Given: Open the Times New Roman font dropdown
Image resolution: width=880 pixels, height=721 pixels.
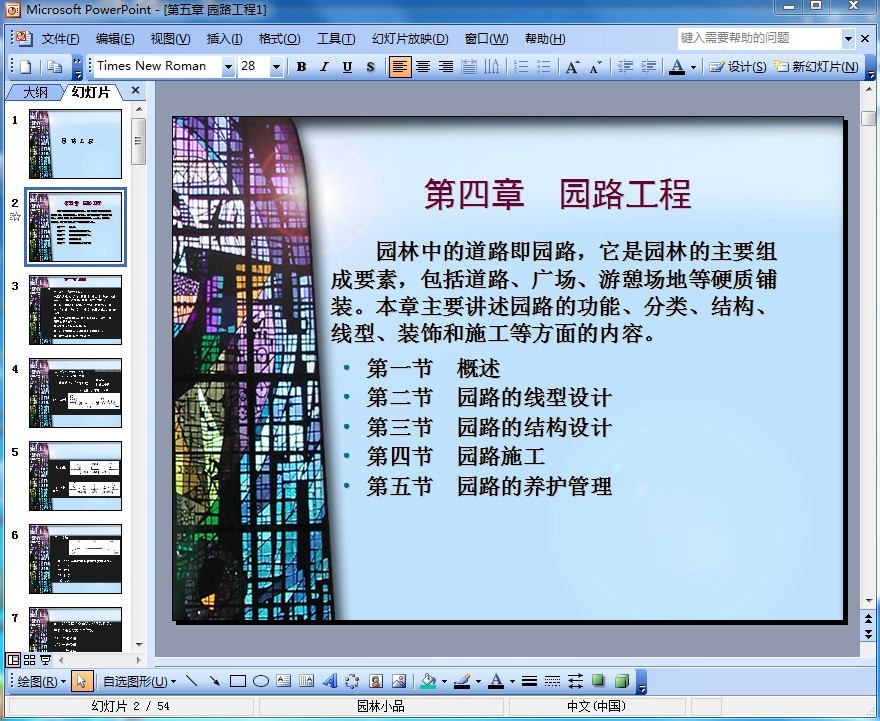Looking at the screenshot, I should pos(228,67).
